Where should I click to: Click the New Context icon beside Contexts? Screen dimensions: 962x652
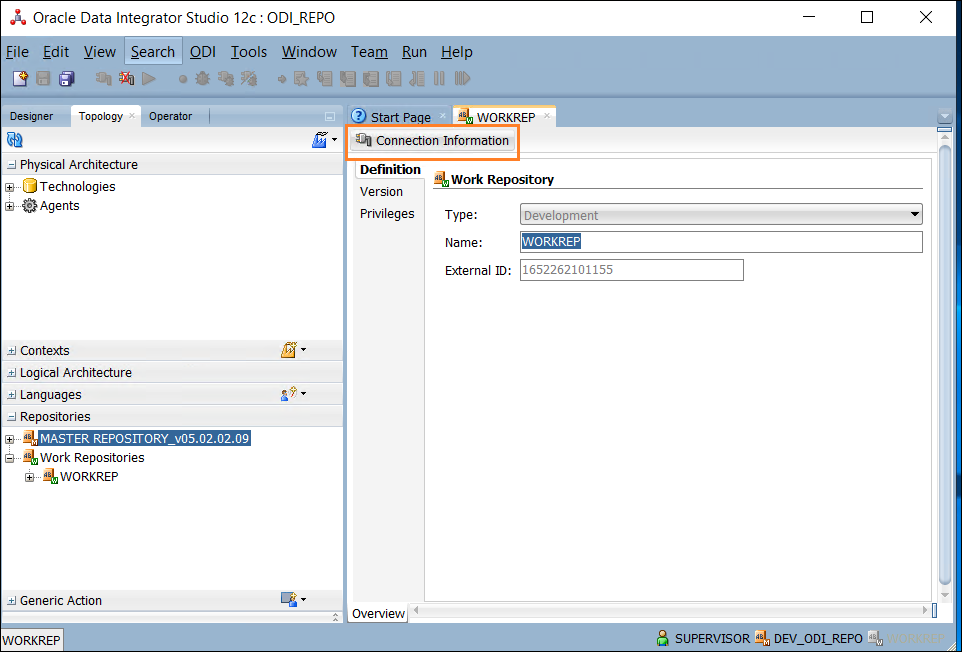pos(288,350)
